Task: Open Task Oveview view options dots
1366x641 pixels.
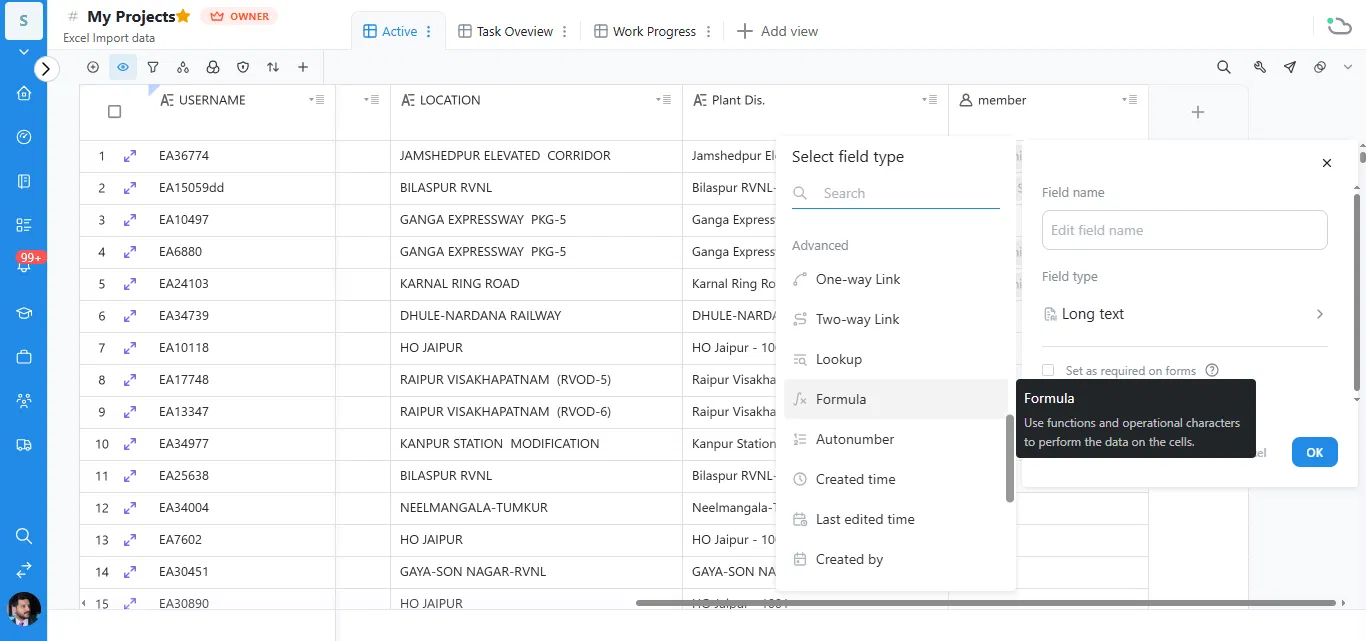Action: (565, 31)
